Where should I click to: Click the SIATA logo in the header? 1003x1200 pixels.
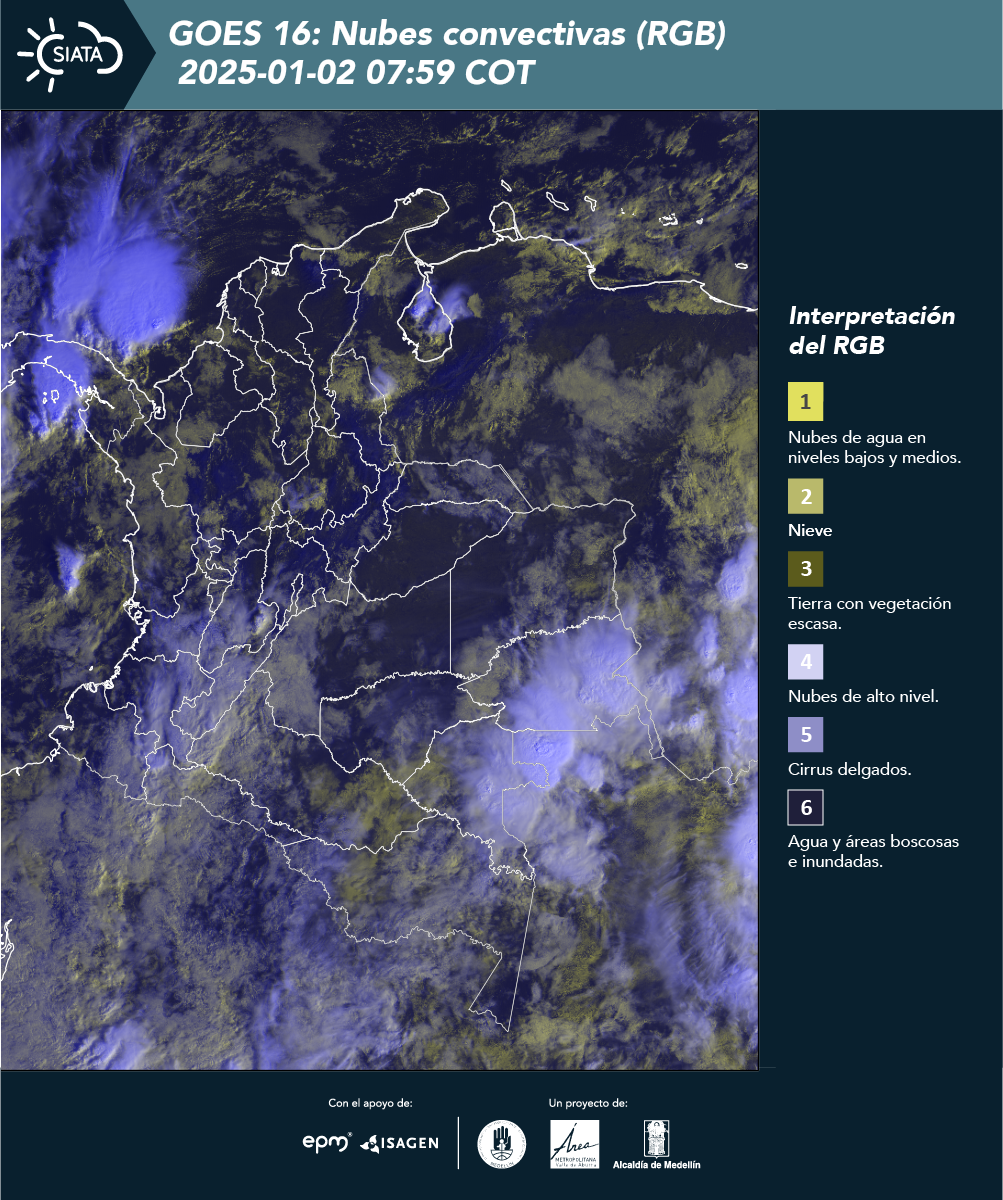69,54
